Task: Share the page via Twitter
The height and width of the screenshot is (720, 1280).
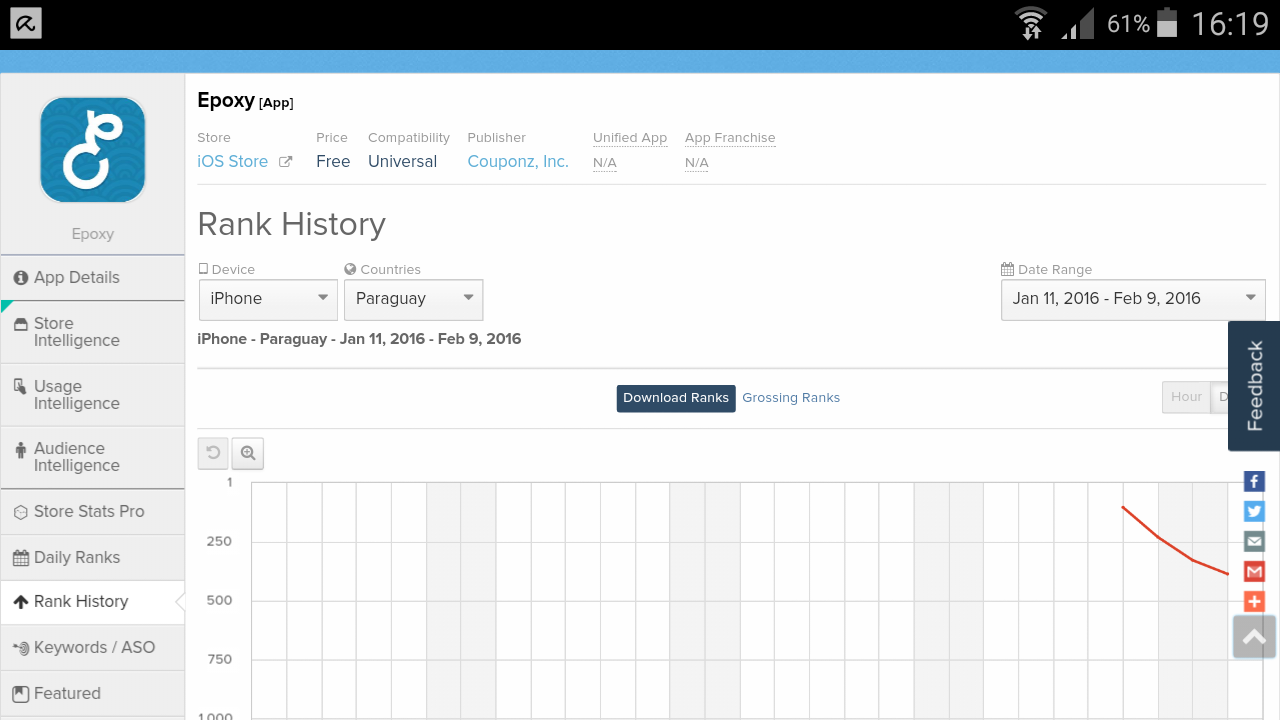Action: (x=1254, y=511)
